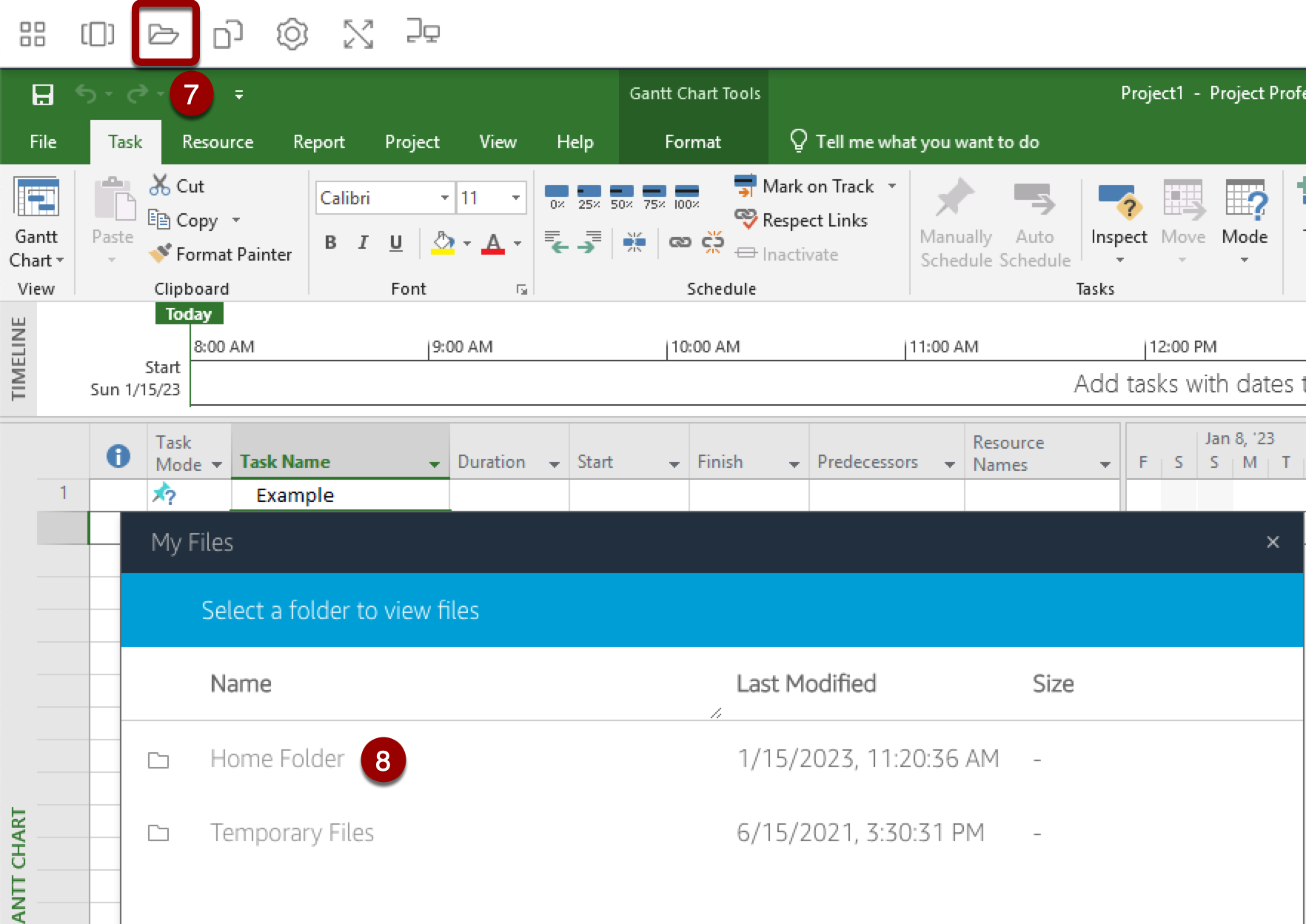1306x924 pixels.
Task: Open the Font dialog launcher
Action: (522, 289)
